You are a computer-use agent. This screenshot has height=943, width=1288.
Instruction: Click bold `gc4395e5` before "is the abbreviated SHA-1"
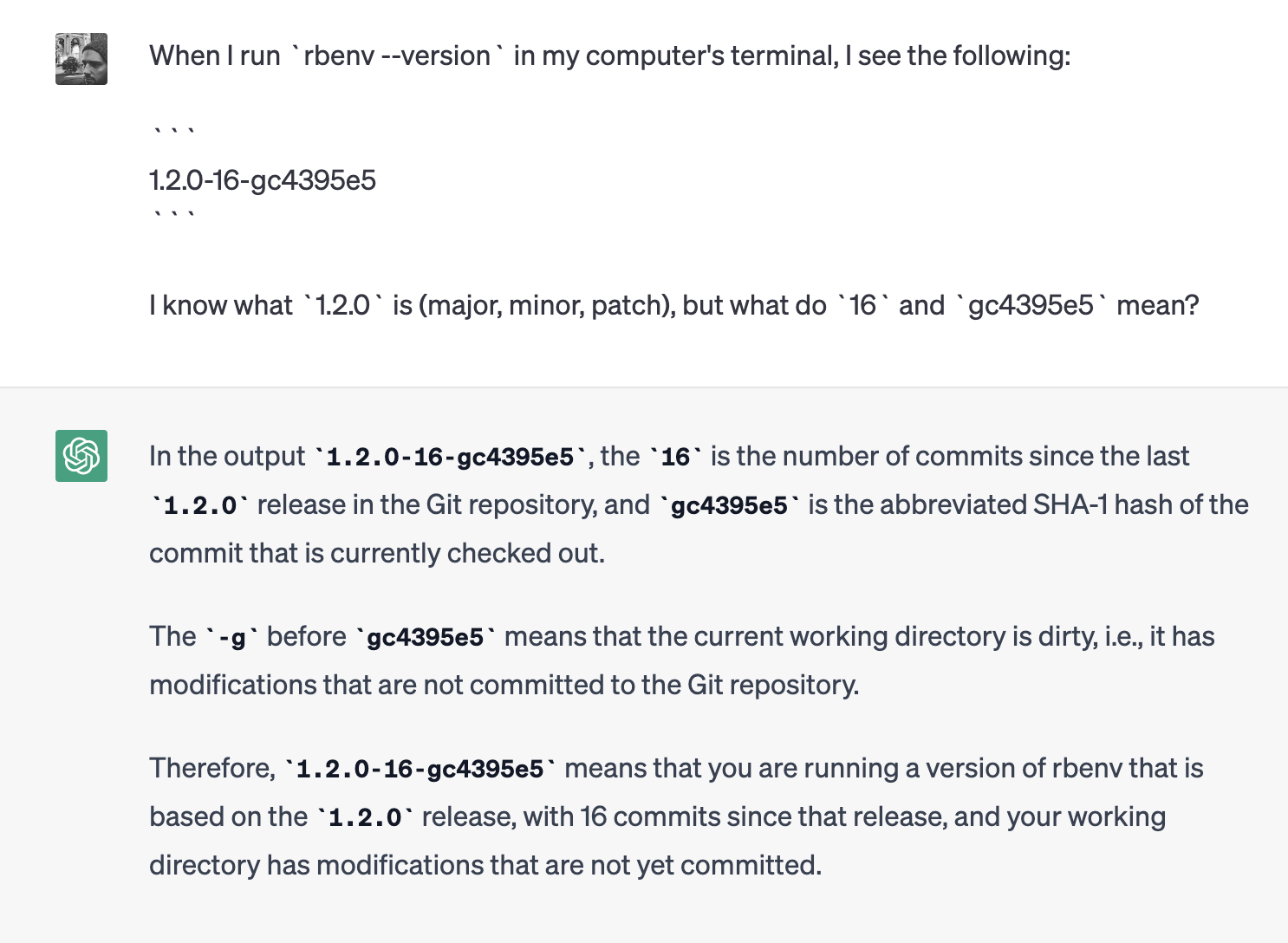[730, 505]
